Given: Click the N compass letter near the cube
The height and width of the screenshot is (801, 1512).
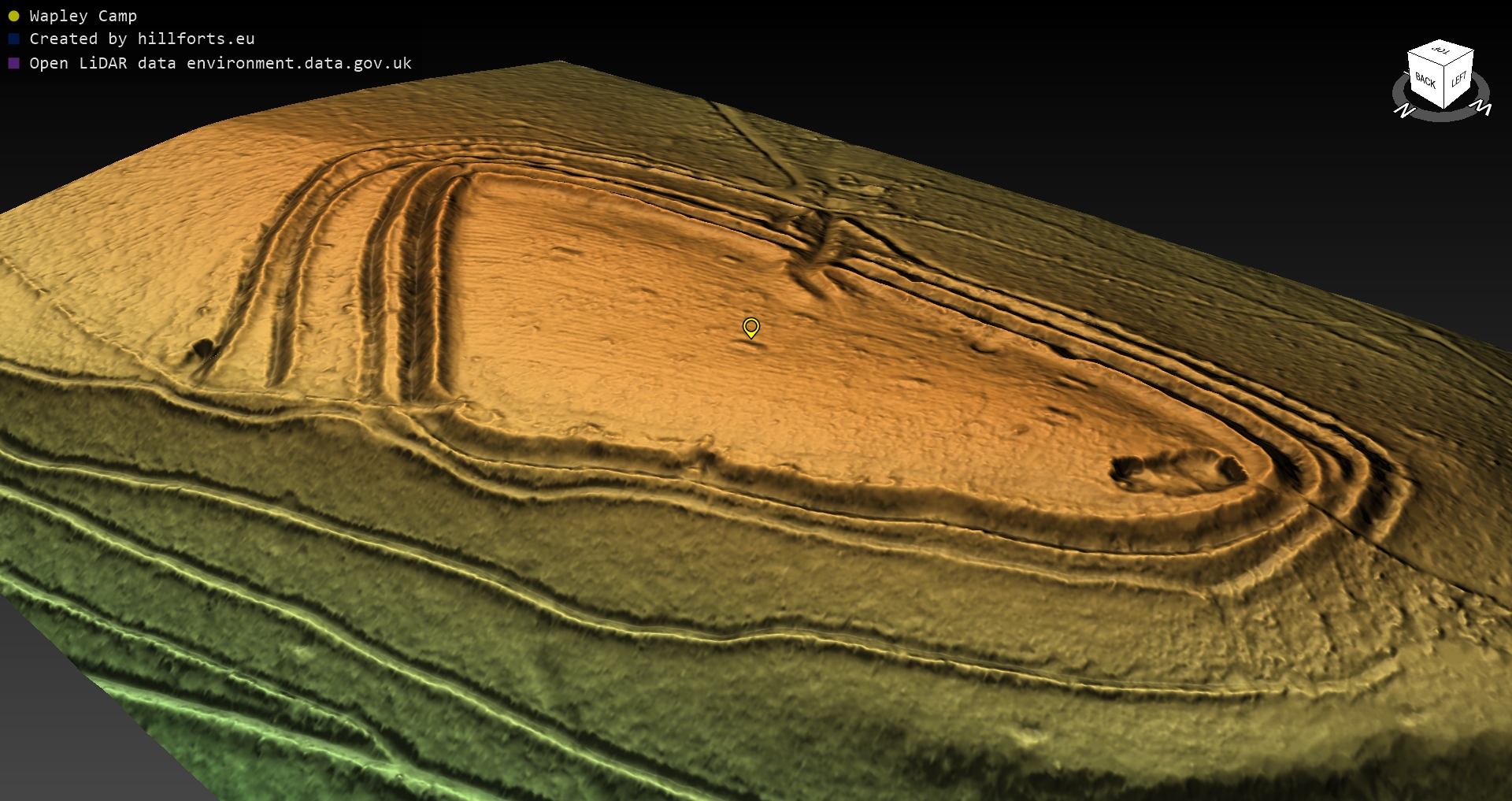Looking at the screenshot, I should (x=1404, y=111).
